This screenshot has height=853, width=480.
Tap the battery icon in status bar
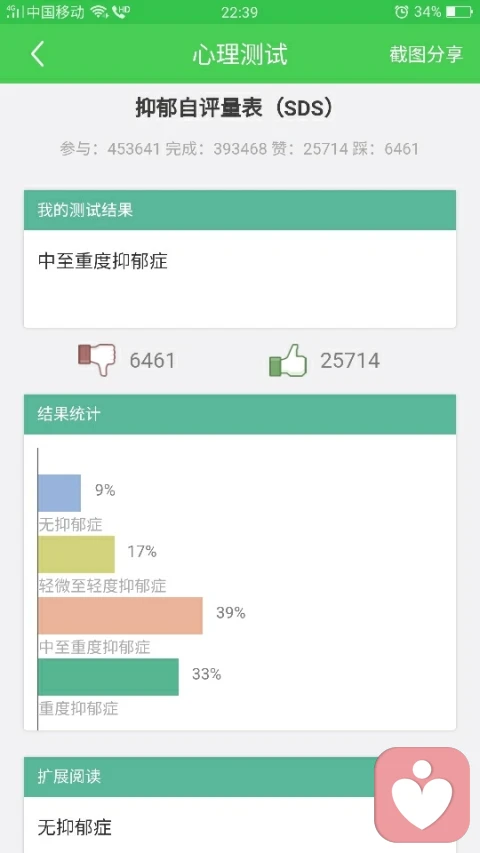(458, 11)
